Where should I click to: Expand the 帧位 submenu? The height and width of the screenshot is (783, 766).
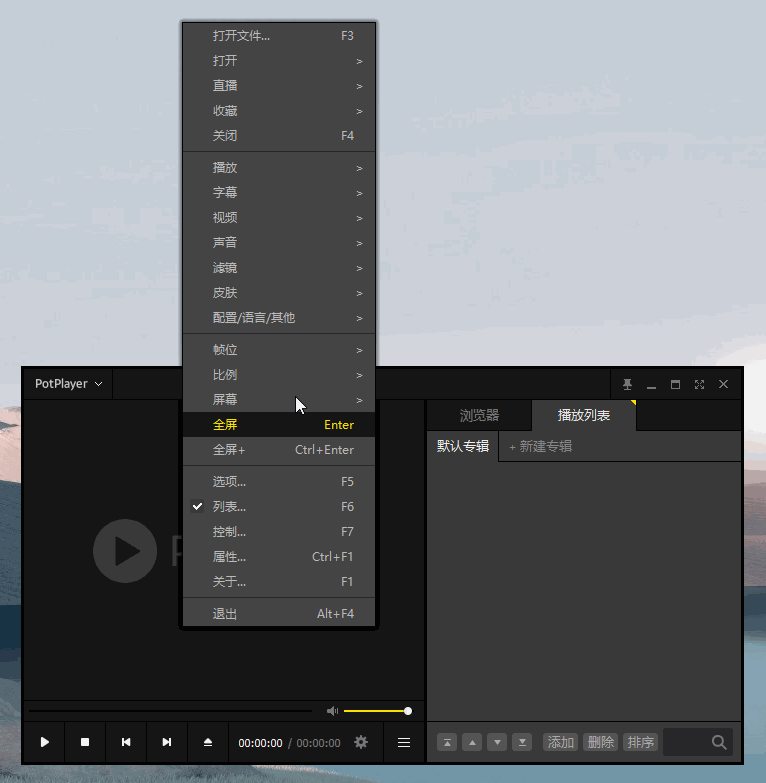pyautogui.click(x=279, y=350)
